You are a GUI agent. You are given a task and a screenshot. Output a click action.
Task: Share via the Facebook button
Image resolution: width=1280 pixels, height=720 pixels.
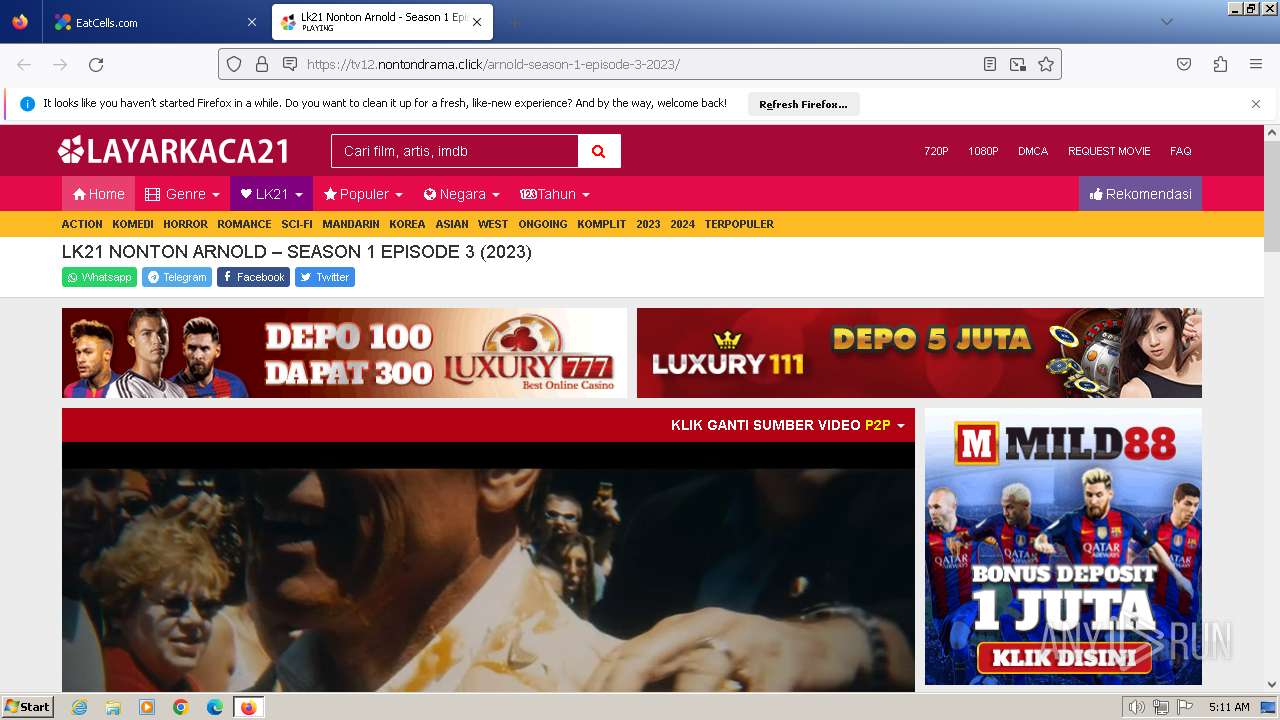pyautogui.click(x=253, y=277)
